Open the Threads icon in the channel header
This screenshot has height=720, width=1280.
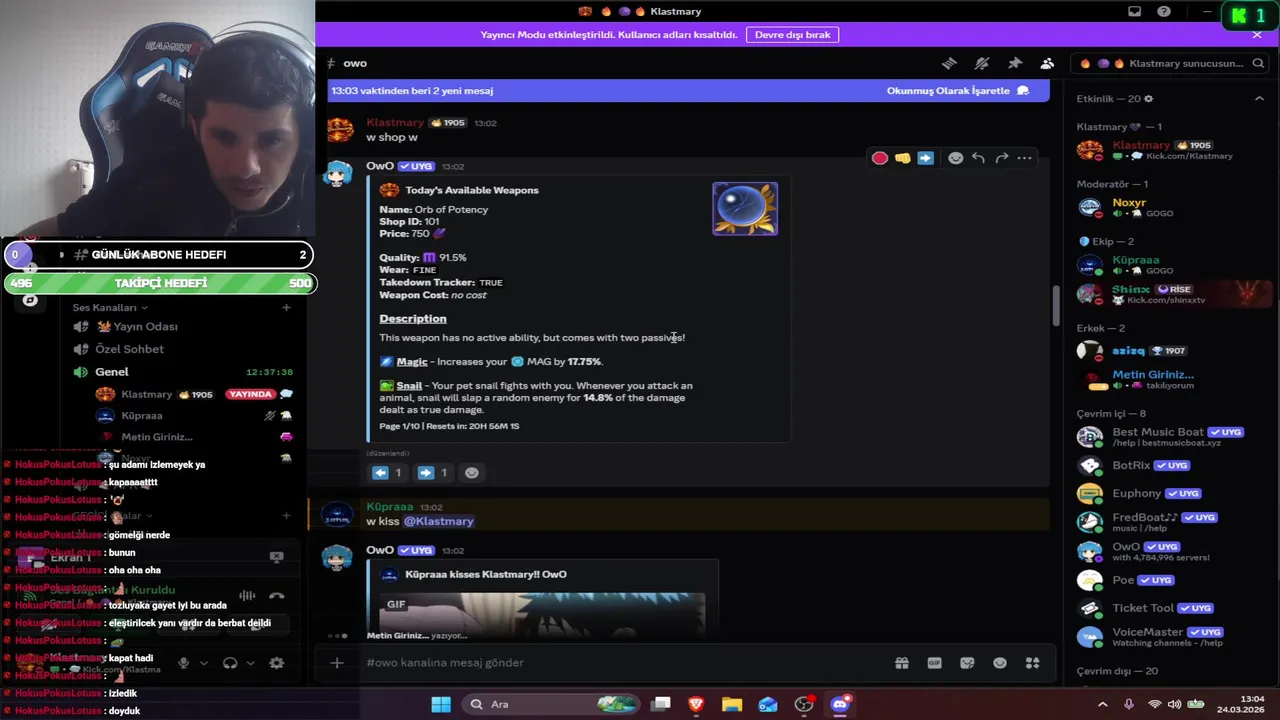point(949,63)
